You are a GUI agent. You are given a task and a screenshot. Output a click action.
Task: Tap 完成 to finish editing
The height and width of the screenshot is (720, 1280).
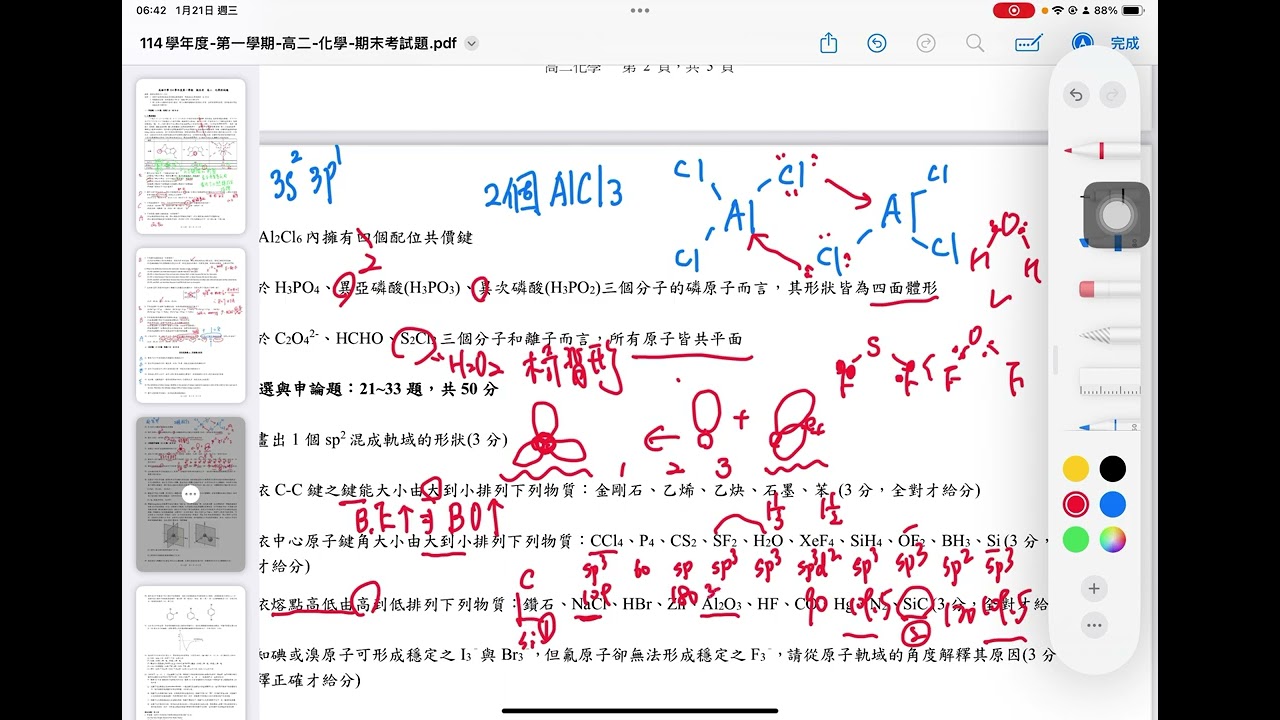point(1125,43)
